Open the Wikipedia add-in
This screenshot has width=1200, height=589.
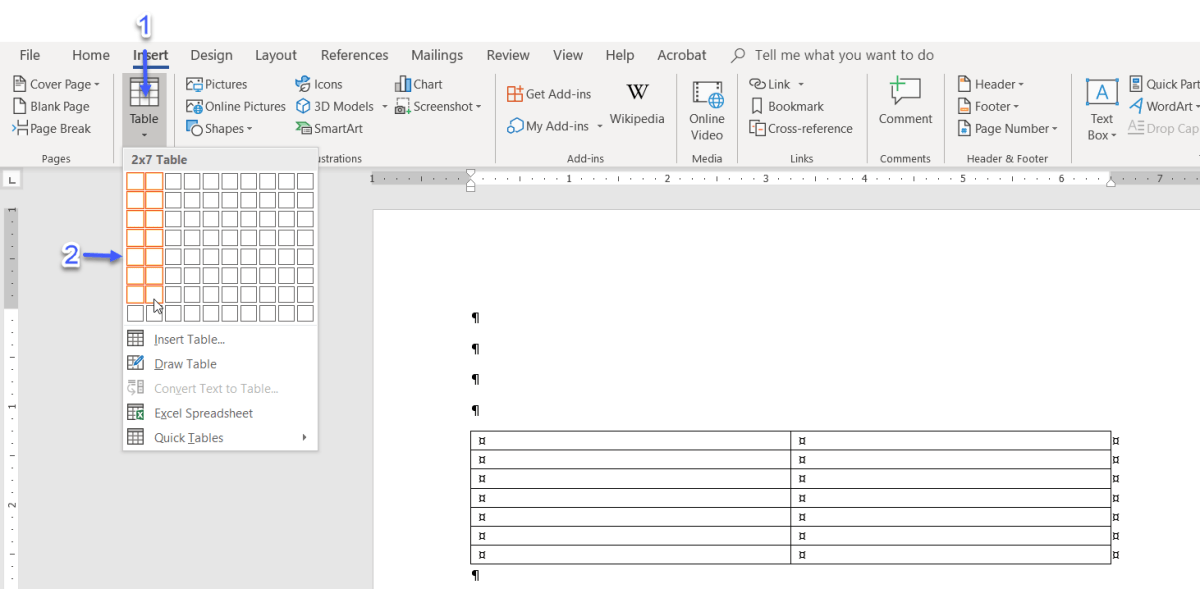[x=637, y=104]
